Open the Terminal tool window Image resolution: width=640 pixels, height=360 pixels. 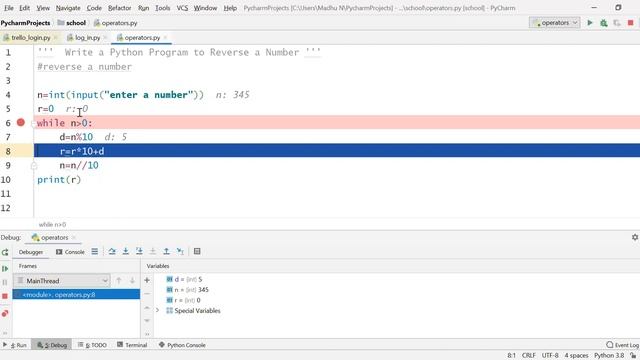coord(132,345)
